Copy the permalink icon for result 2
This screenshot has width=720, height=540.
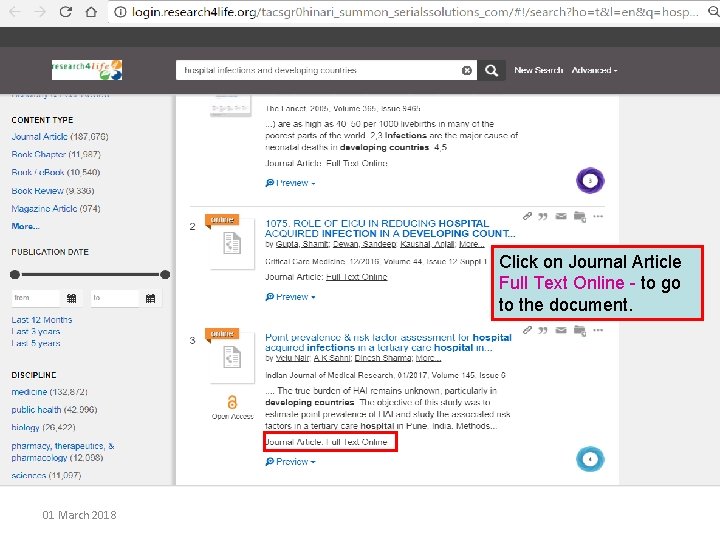[x=527, y=216]
